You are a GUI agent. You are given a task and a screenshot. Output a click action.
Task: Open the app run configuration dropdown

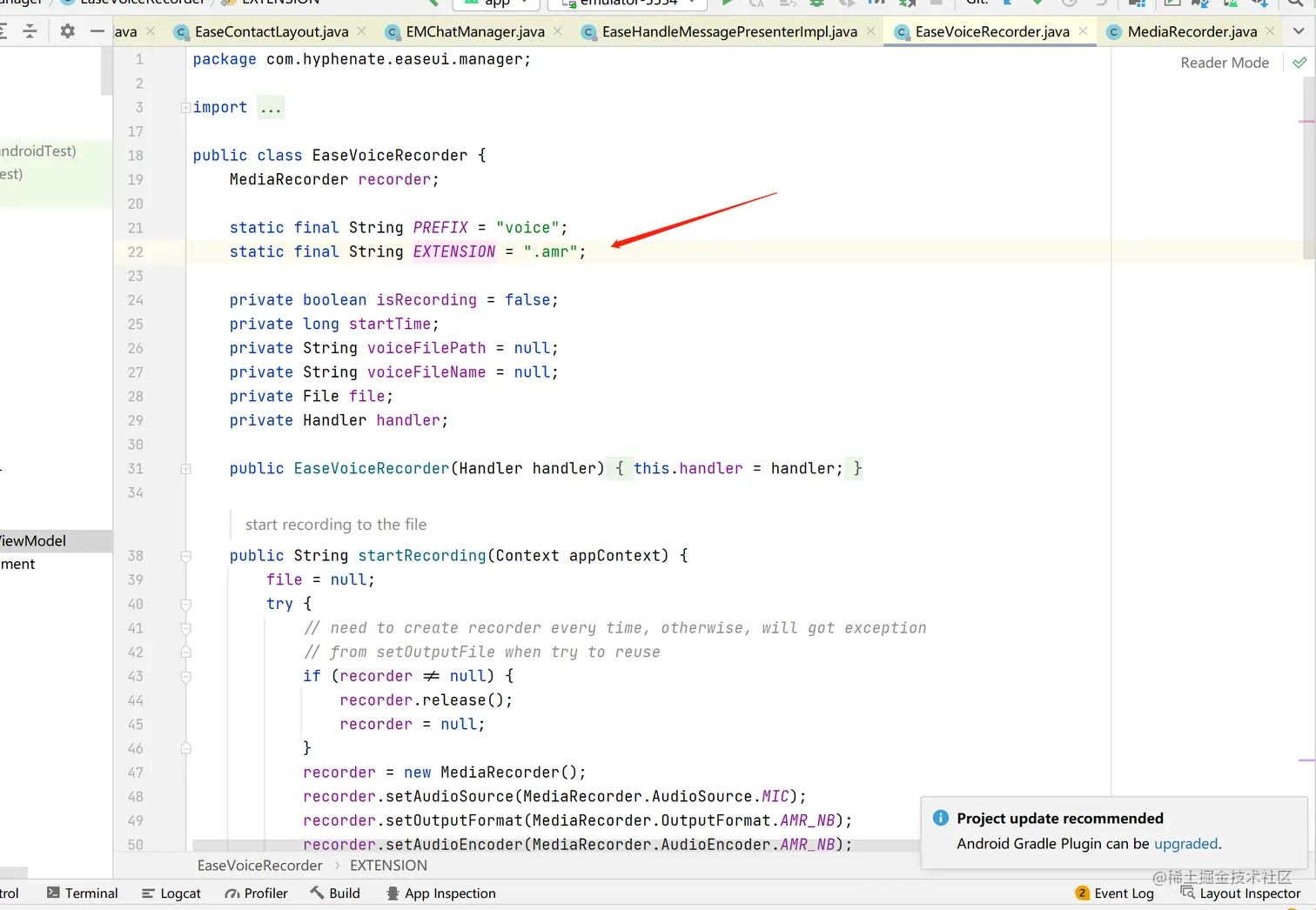click(x=497, y=3)
